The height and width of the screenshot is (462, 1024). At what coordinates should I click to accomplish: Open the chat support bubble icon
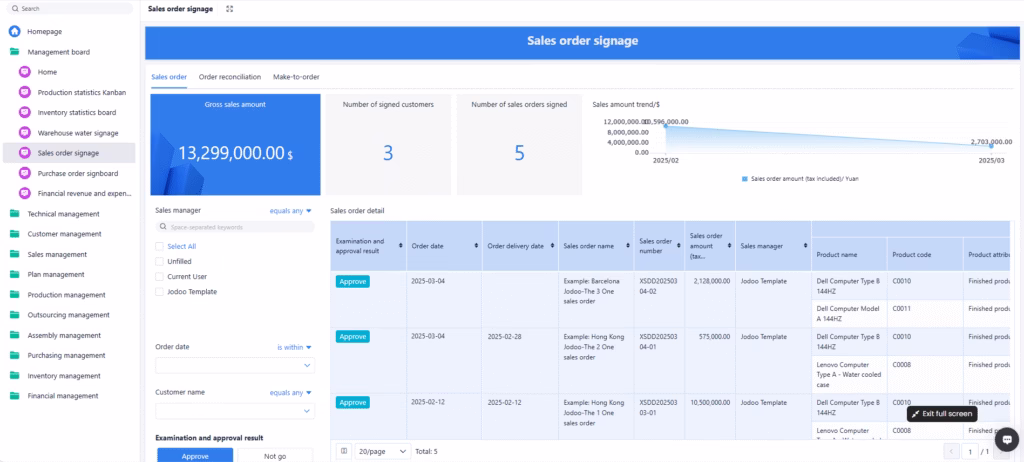coord(1007,439)
